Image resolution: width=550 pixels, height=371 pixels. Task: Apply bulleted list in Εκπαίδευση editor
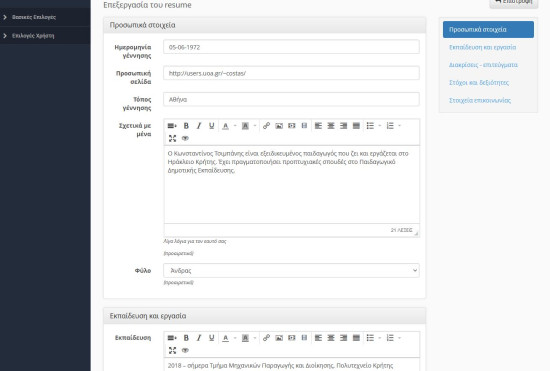(370, 338)
